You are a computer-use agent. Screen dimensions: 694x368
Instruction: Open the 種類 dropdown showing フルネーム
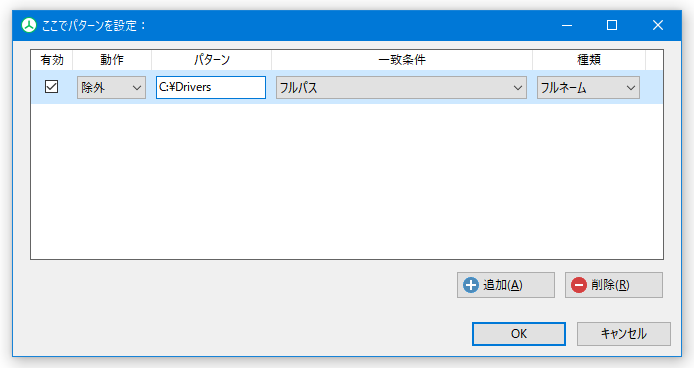588,87
